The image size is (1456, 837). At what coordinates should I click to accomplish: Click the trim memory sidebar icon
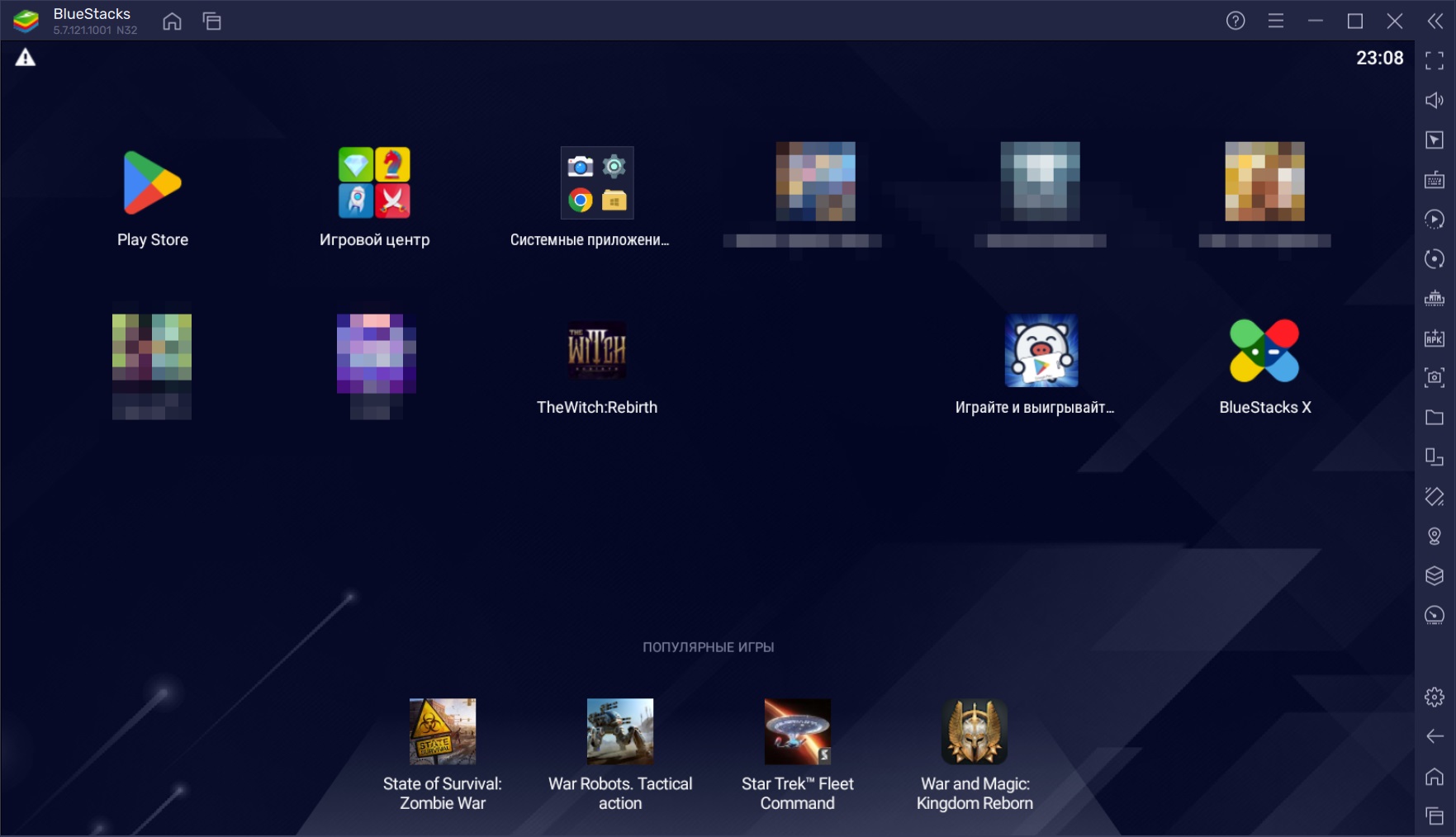pos(1435,298)
